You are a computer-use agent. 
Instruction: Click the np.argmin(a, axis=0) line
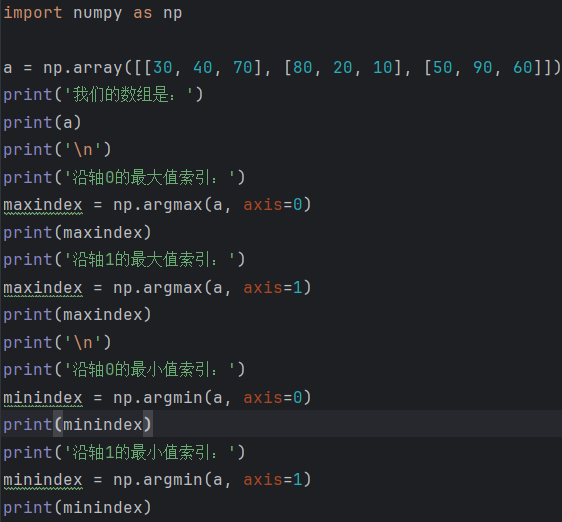[157, 398]
